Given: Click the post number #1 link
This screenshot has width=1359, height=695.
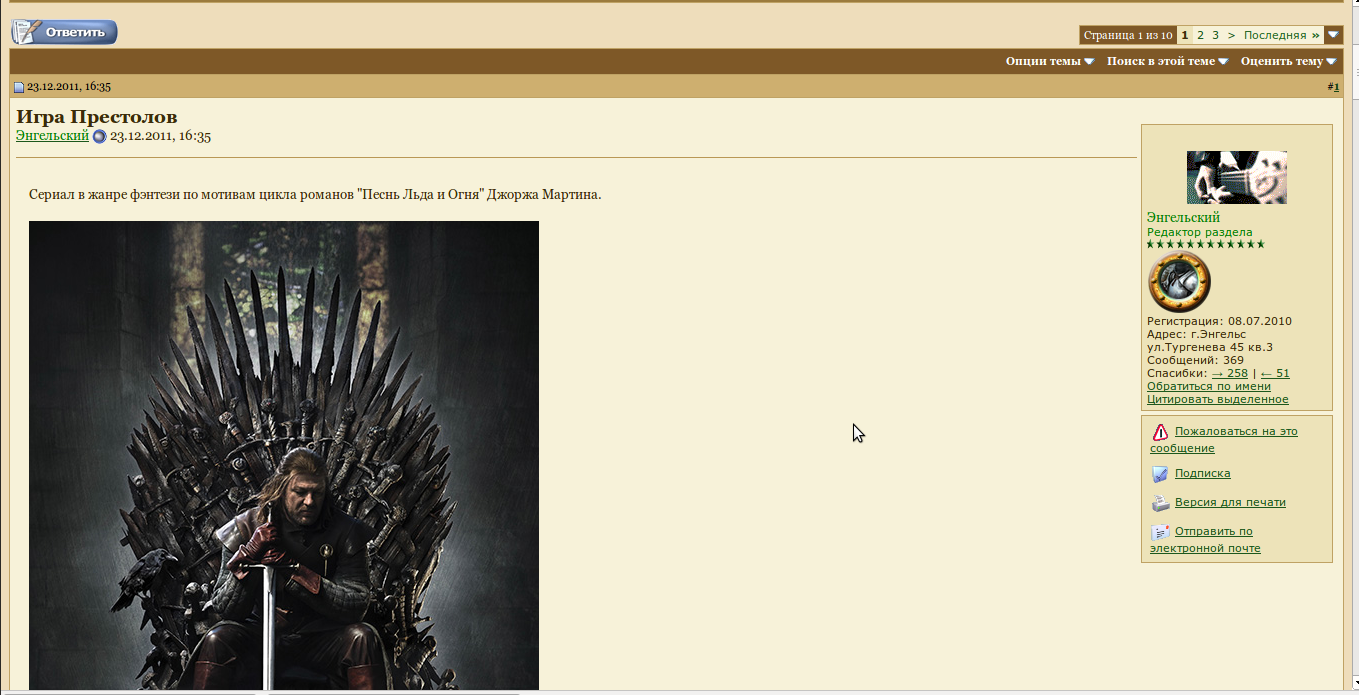Looking at the screenshot, I should 1335,87.
